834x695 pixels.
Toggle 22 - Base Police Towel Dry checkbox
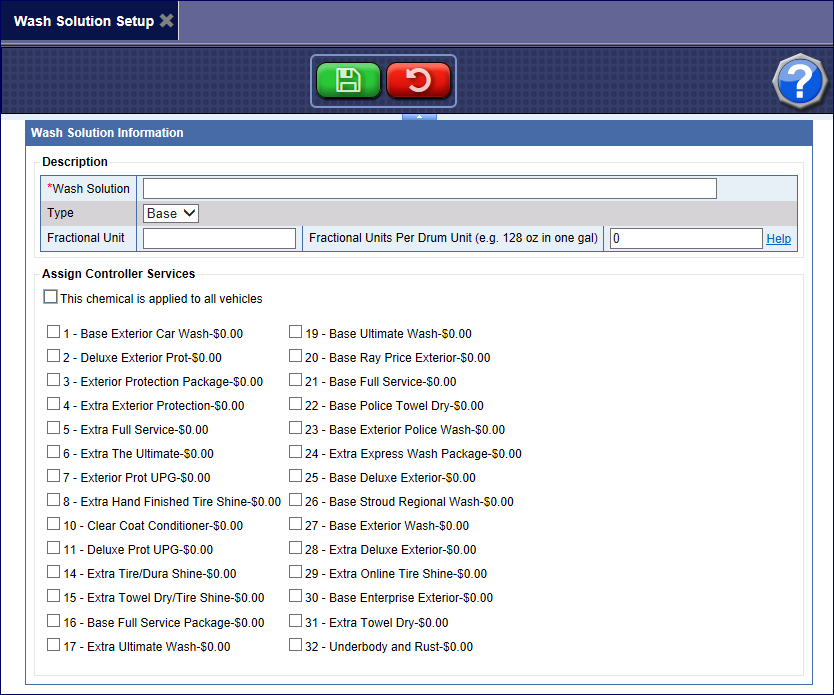[x=296, y=405]
